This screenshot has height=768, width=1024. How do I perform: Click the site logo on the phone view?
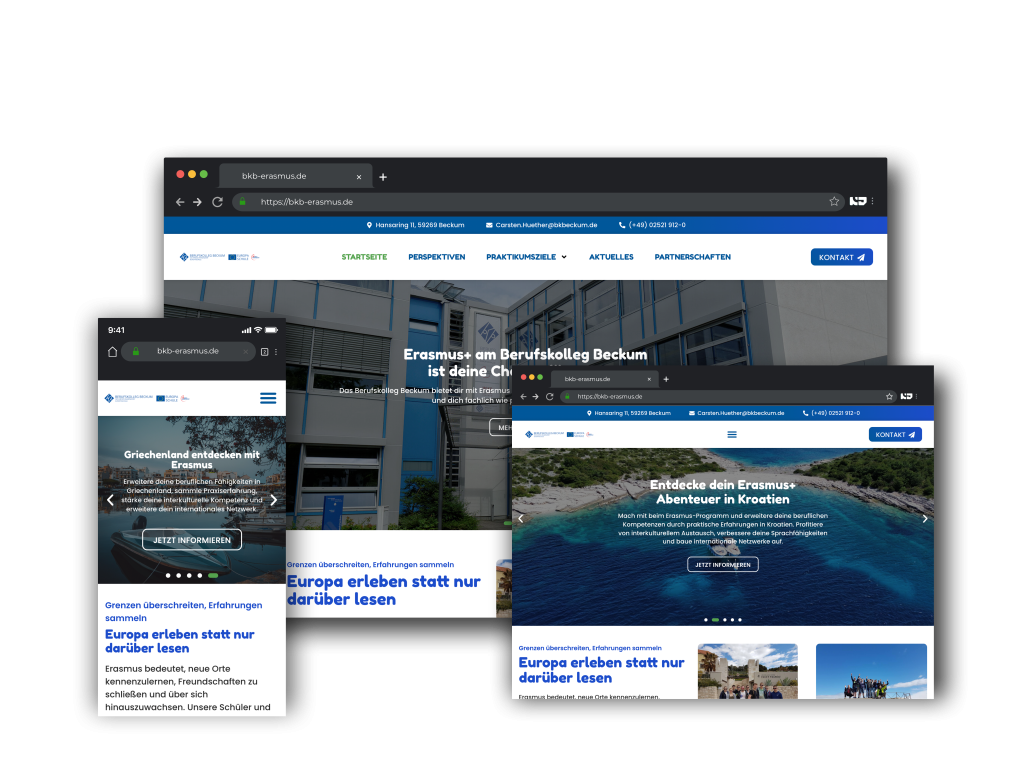[x=147, y=398]
